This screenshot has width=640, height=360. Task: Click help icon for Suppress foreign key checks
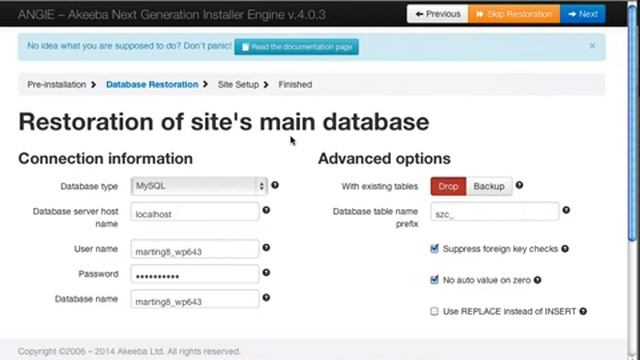(x=565, y=249)
